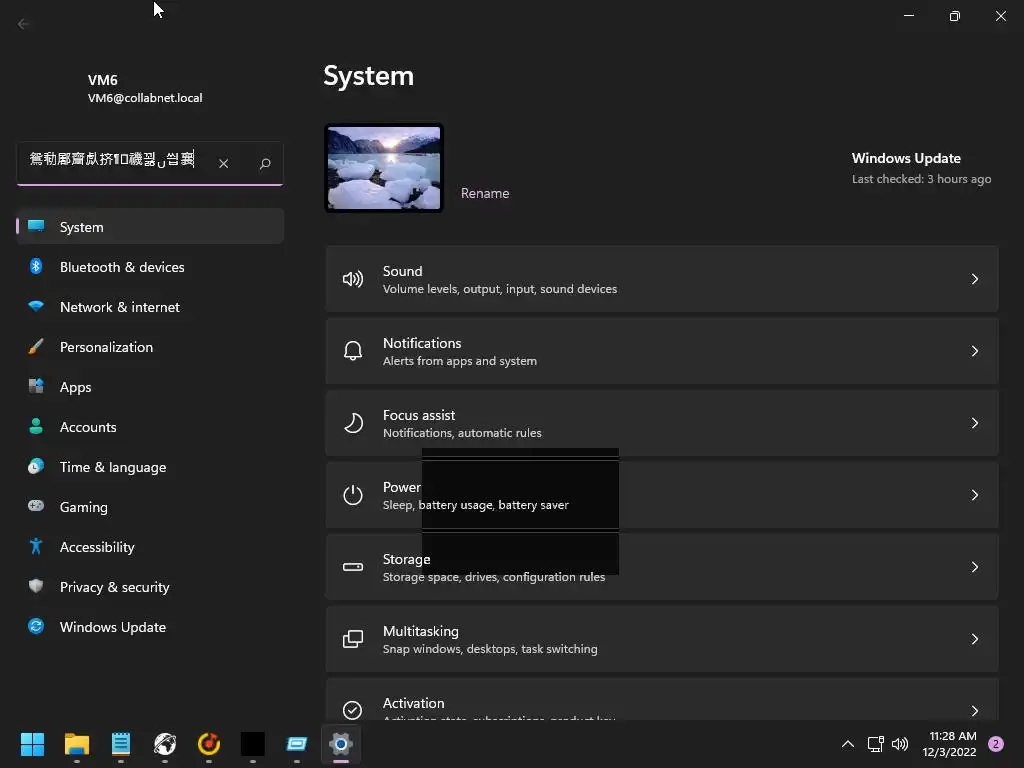Click the desktop wallpaper thumbnail
The width and height of the screenshot is (1024, 768).
pos(384,168)
